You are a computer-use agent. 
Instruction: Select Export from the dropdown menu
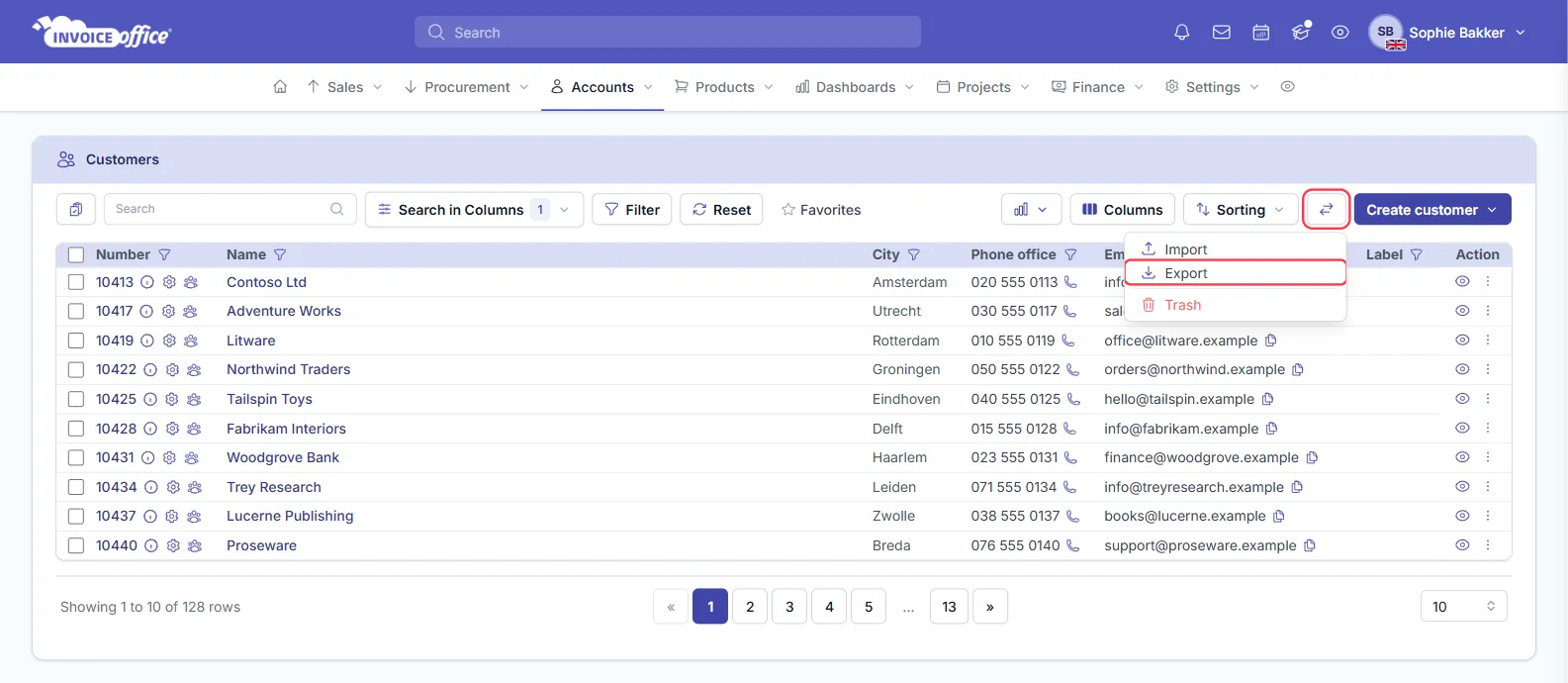pyautogui.click(x=1236, y=273)
